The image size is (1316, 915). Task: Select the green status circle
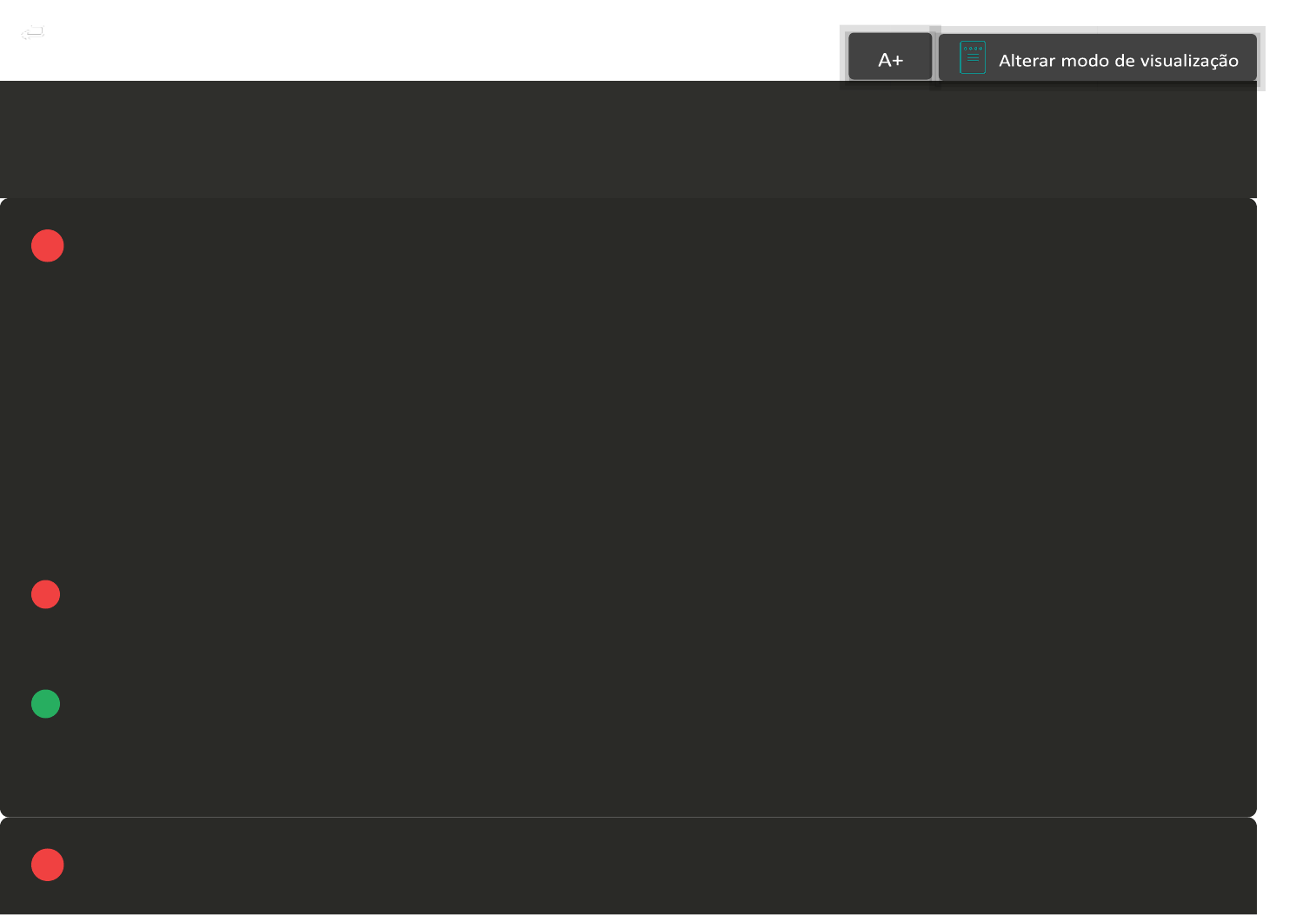click(45, 704)
